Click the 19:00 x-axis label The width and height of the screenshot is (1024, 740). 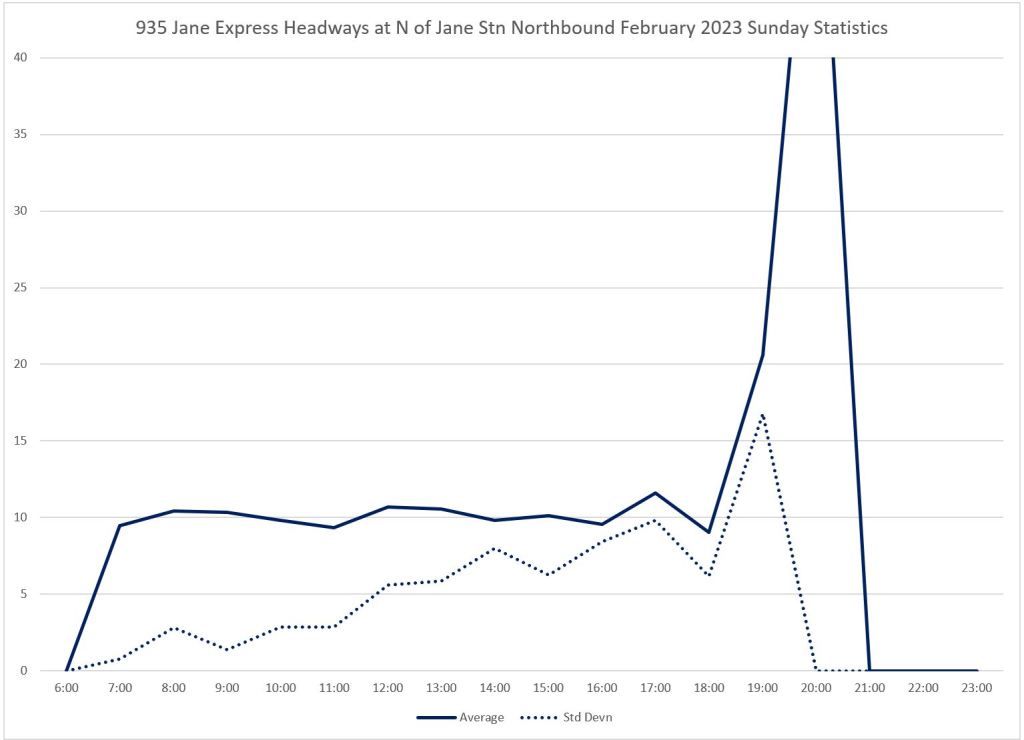tap(763, 688)
